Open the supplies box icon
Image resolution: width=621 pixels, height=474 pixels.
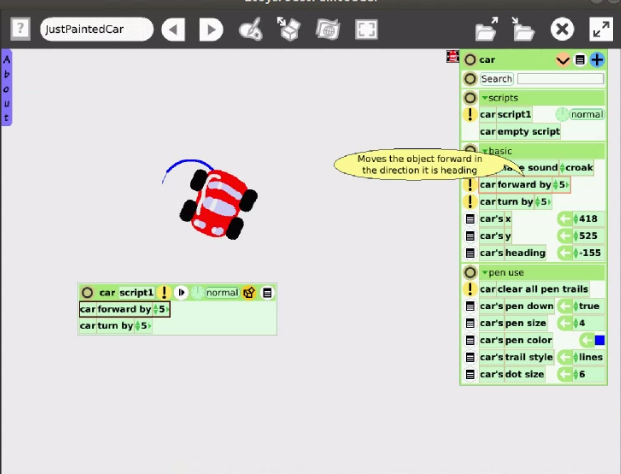click(289, 29)
